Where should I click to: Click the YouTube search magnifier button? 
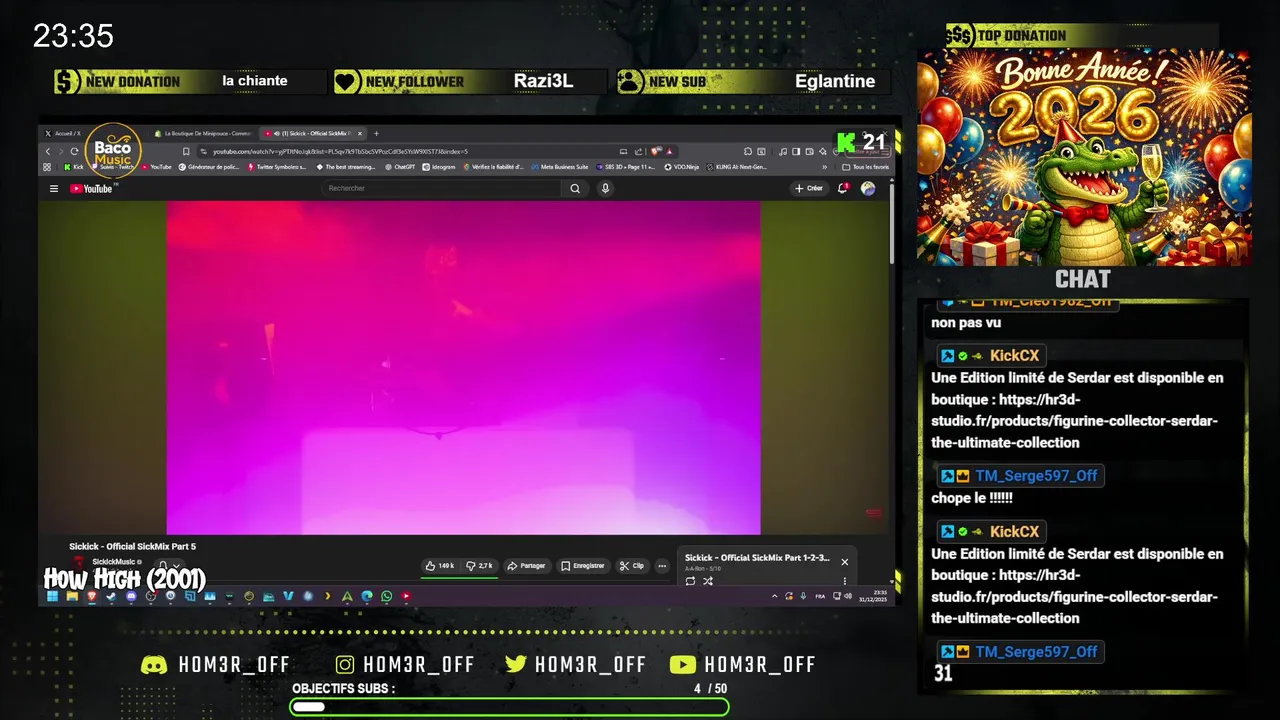point(575,188)
